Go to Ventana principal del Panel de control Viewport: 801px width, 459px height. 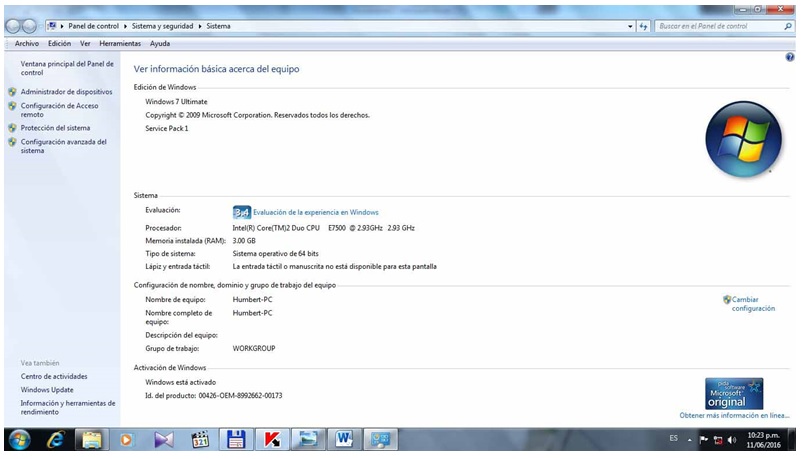67,68
